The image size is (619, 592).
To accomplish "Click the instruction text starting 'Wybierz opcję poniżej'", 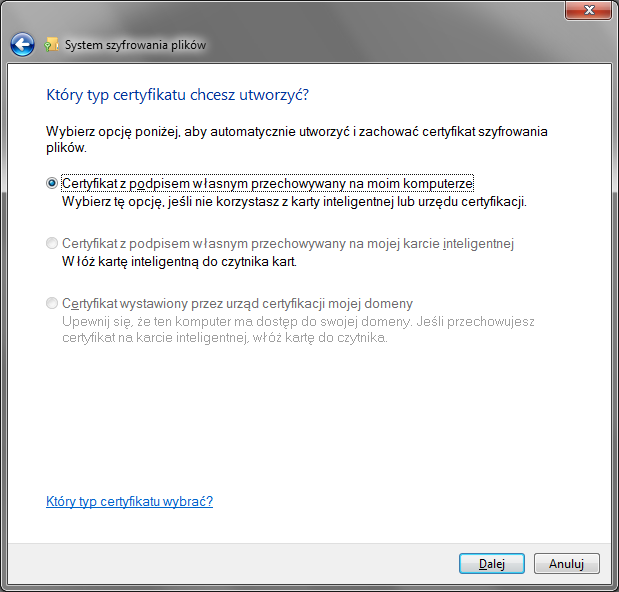I will (296, 139).
